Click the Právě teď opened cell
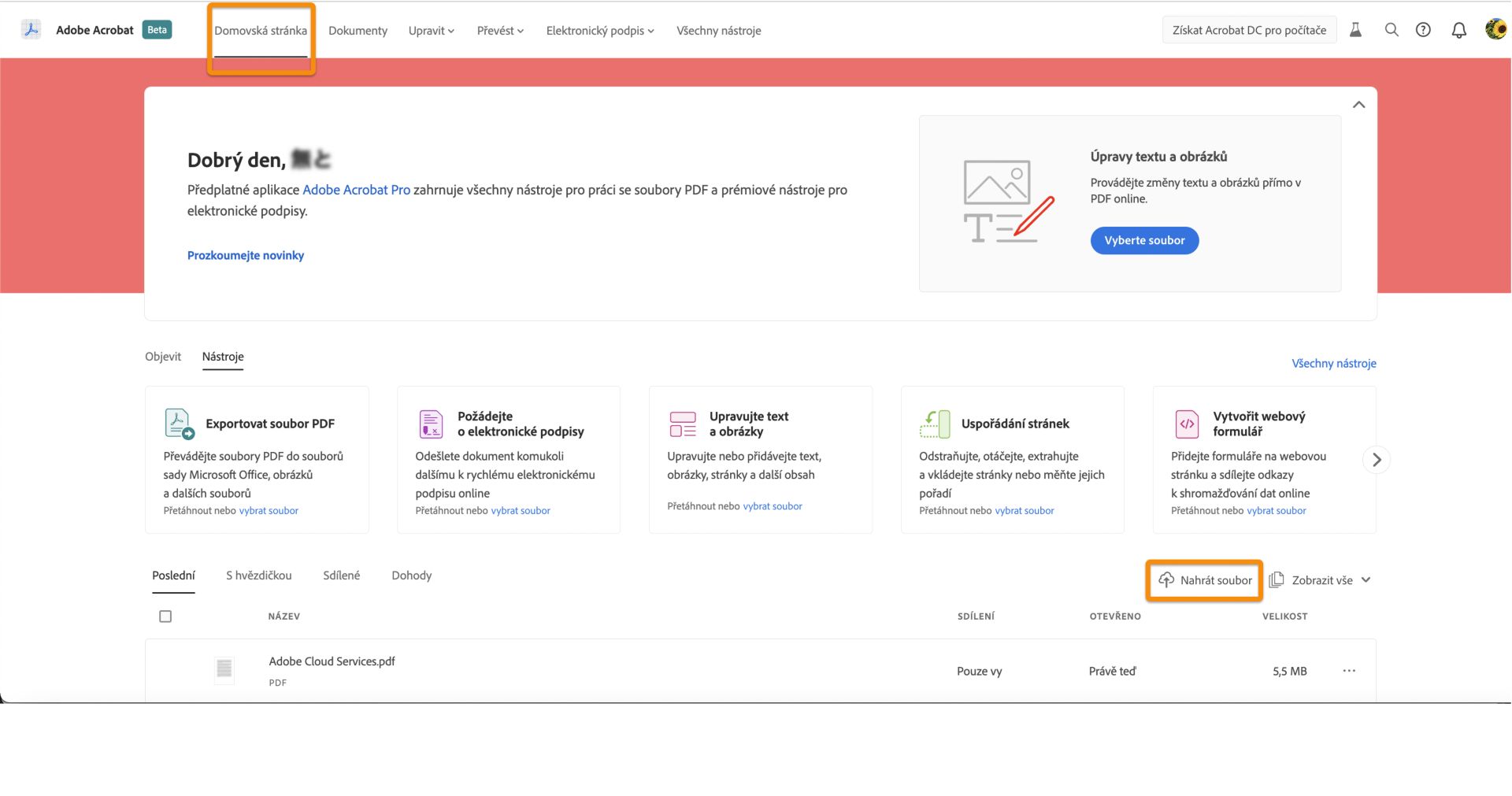1512x796 pixels. [x=1112, y=672]
